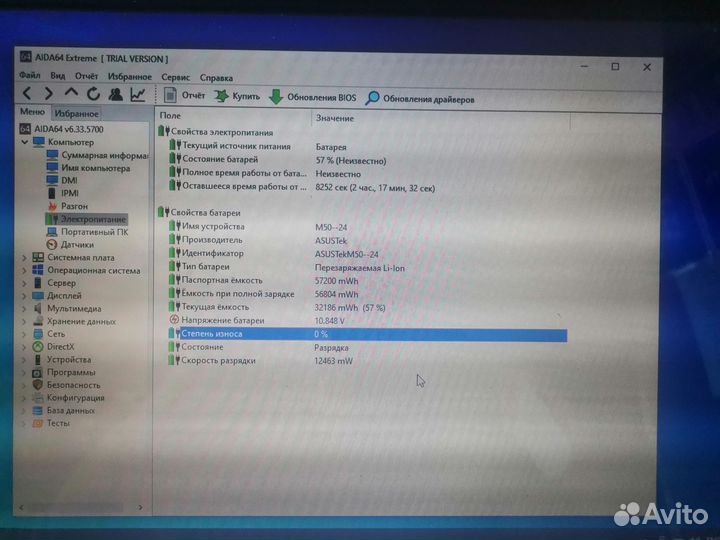This screenshot has height=540, width=720.
Task: Refresh the current page with refresh icon
Action: (x=93, y=94)
